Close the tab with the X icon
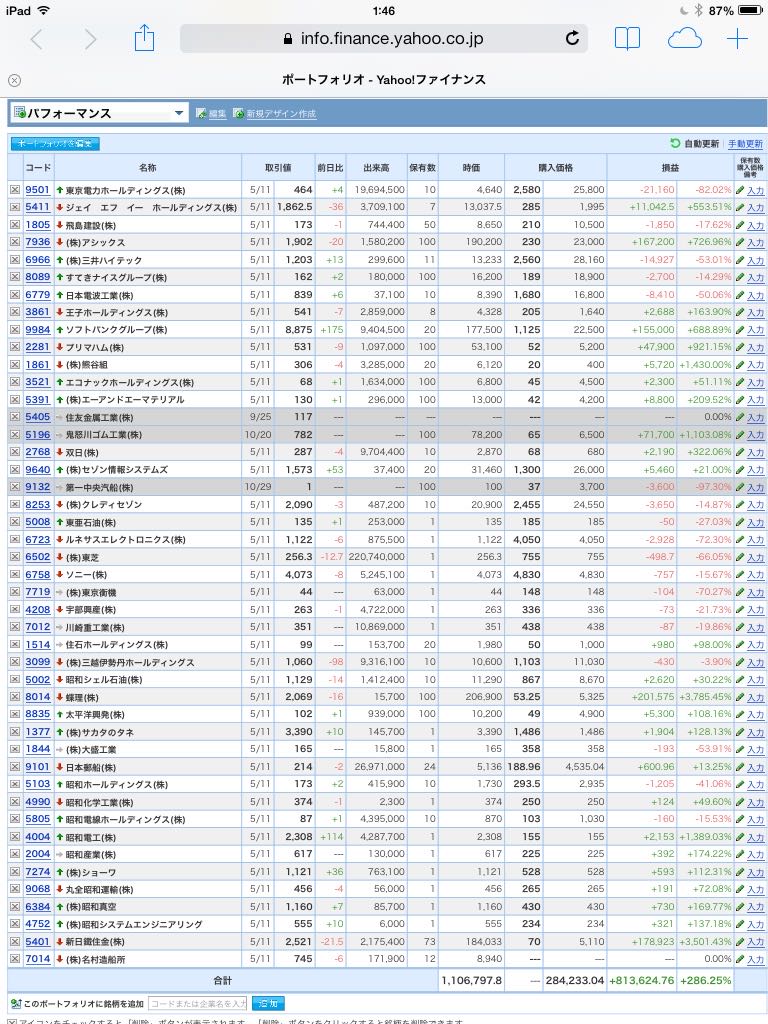The height and width of the screenshot is (1024, 768). [14, 80]
